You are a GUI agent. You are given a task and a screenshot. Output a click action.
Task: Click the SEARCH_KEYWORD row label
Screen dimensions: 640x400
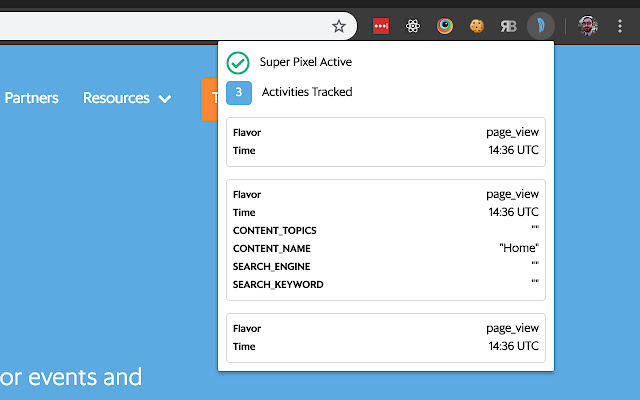point(278,284)
